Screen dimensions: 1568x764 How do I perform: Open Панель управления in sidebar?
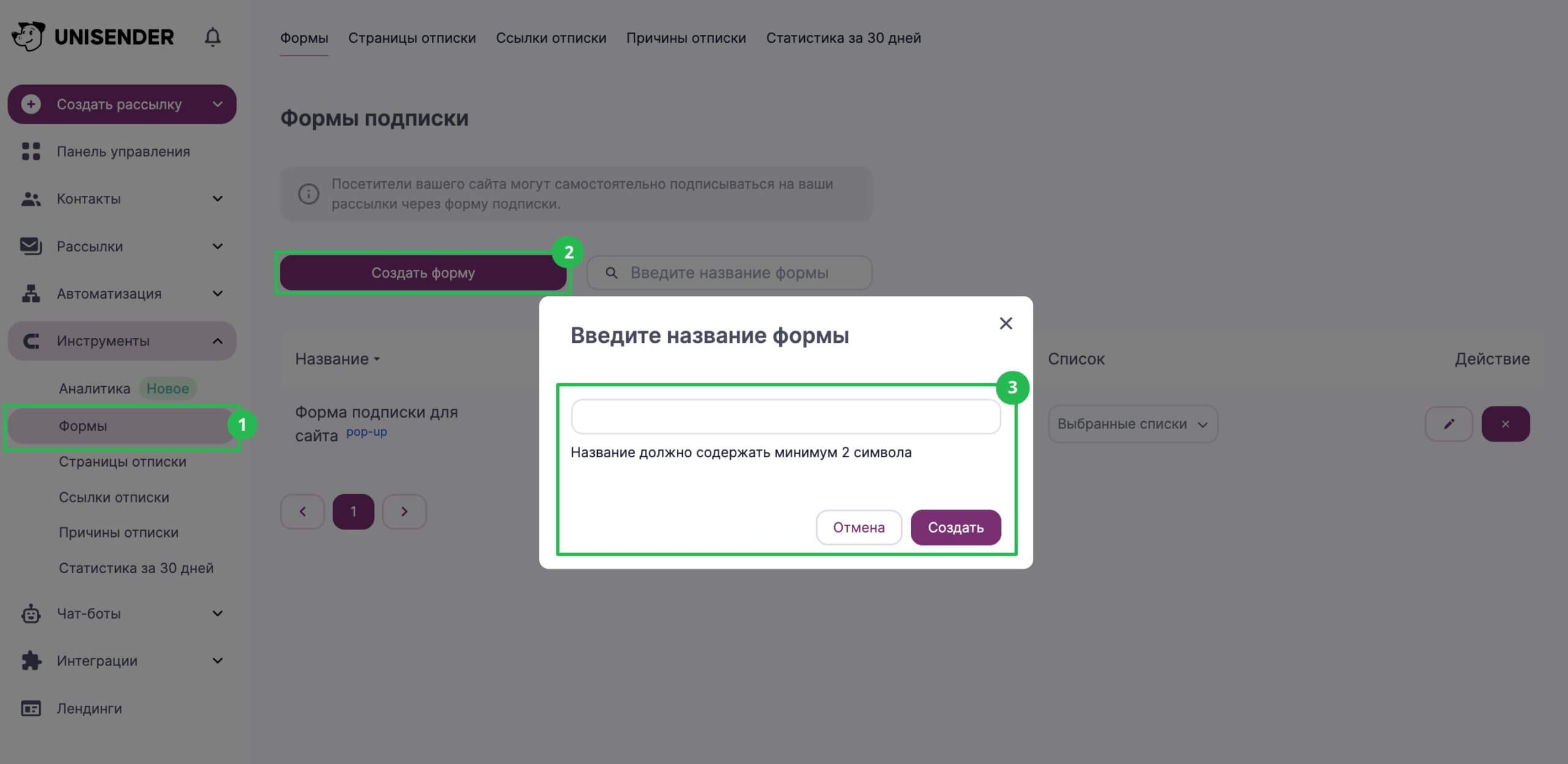123,151
